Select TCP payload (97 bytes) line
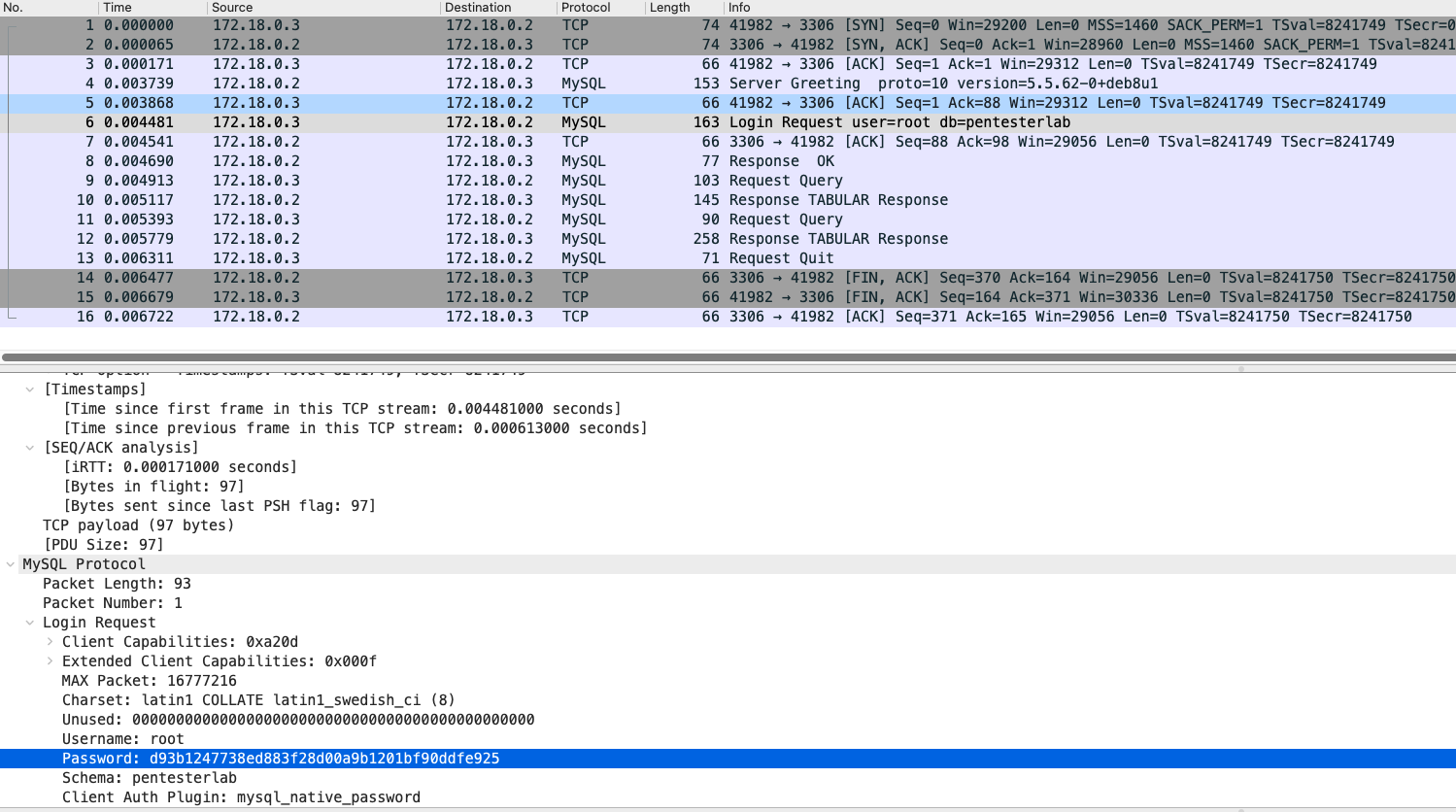1456x812 pixels. (138, 525)
